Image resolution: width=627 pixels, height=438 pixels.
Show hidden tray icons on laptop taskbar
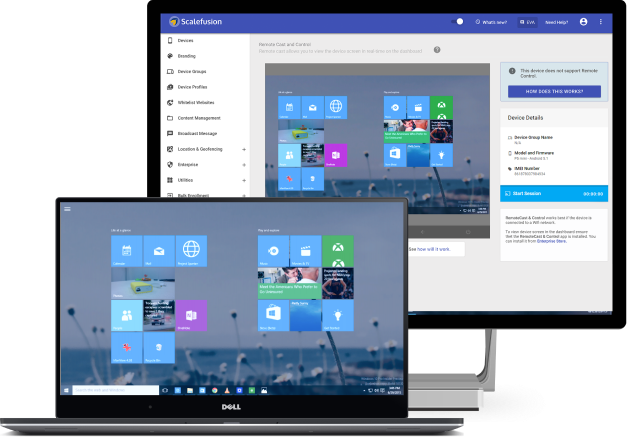(364, 390)
